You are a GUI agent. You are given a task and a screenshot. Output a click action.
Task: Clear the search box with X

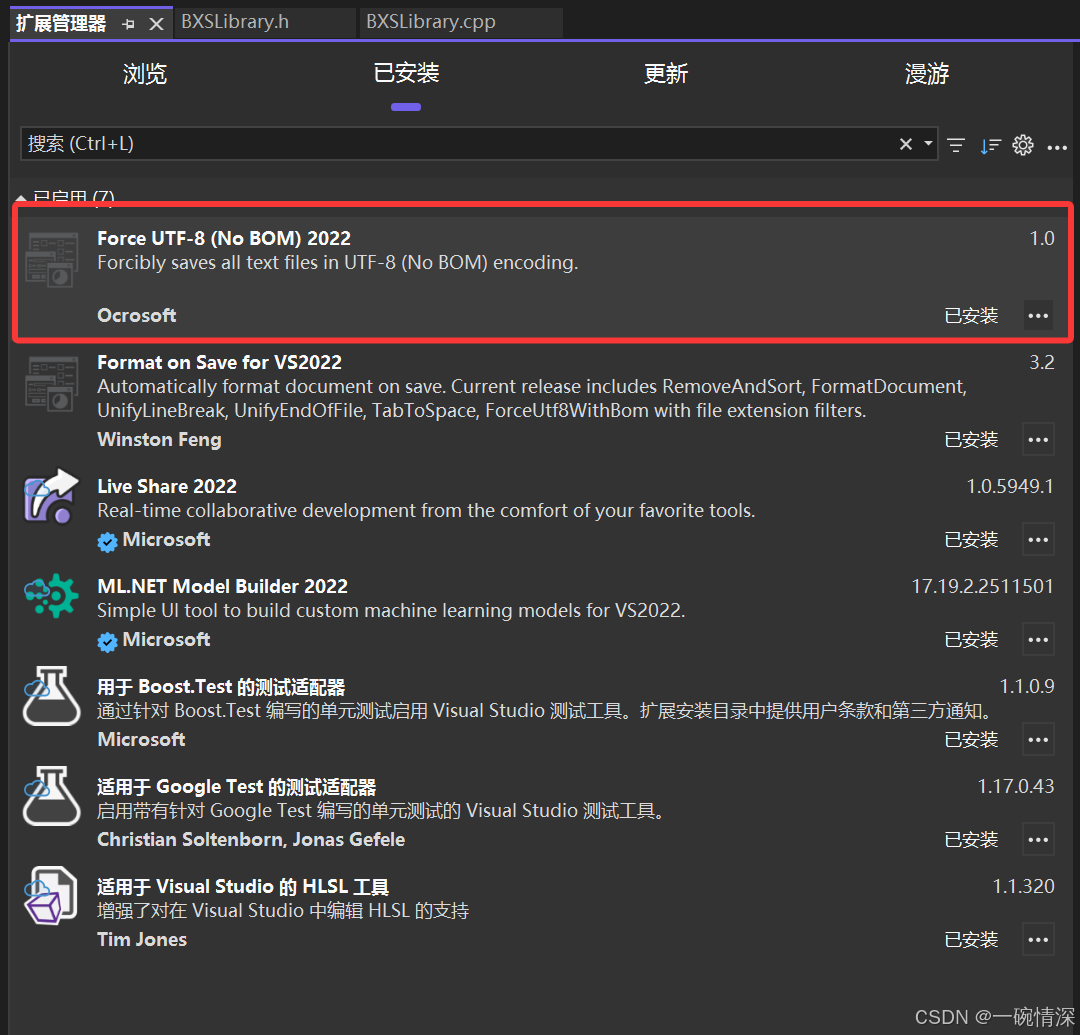906,144
